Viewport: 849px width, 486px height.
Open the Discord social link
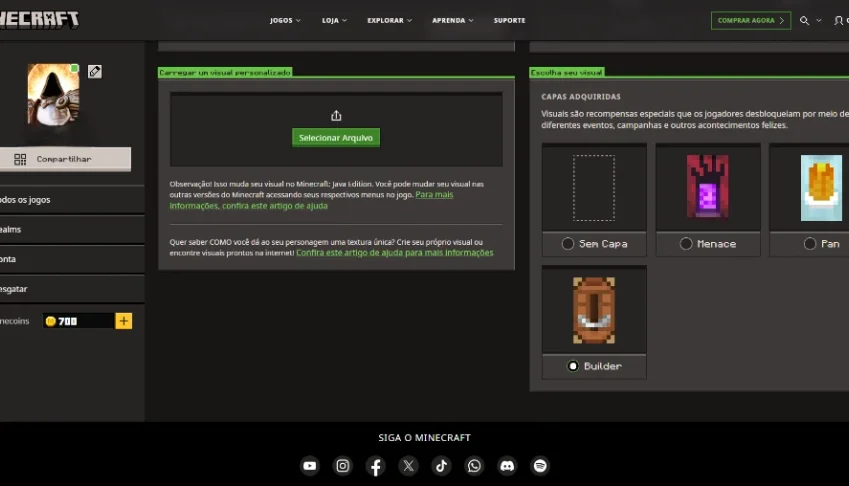[507, 465]
